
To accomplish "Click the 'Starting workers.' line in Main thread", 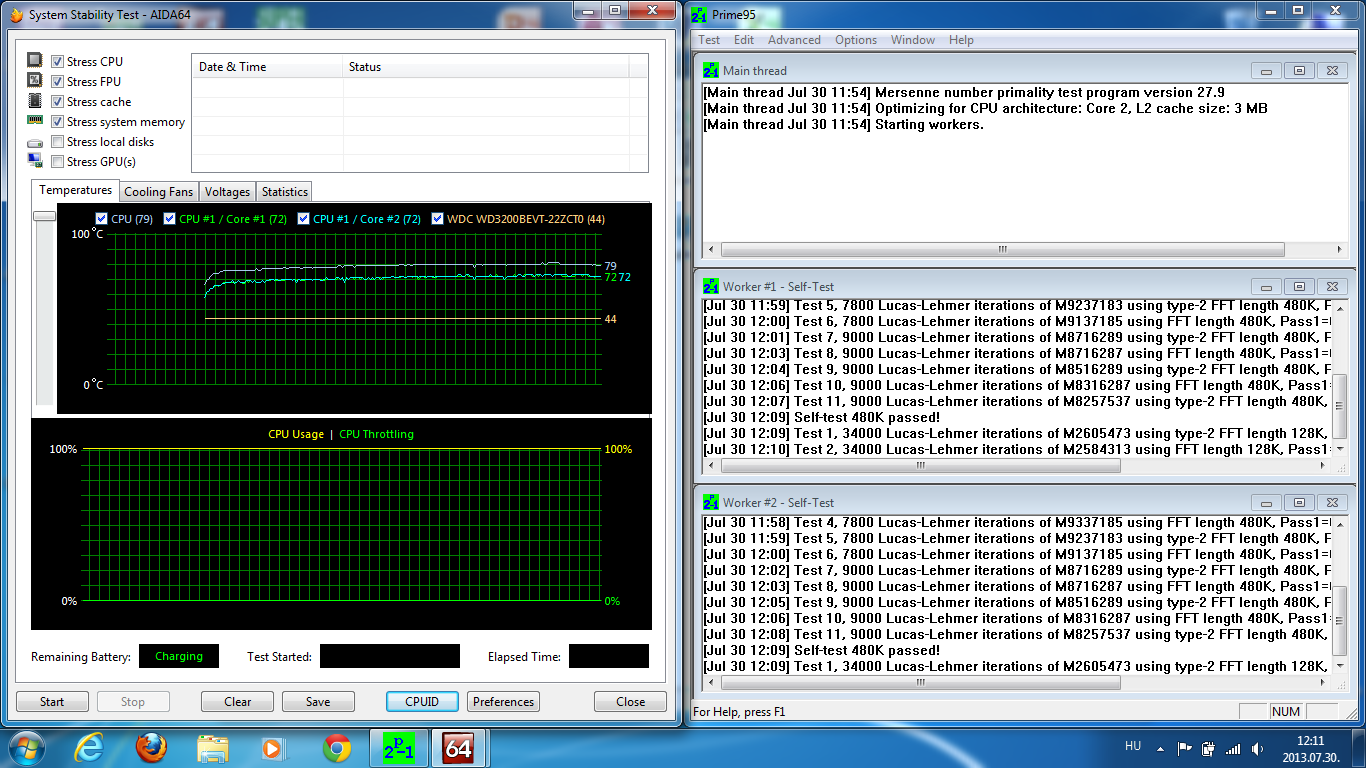I will 844,125.
